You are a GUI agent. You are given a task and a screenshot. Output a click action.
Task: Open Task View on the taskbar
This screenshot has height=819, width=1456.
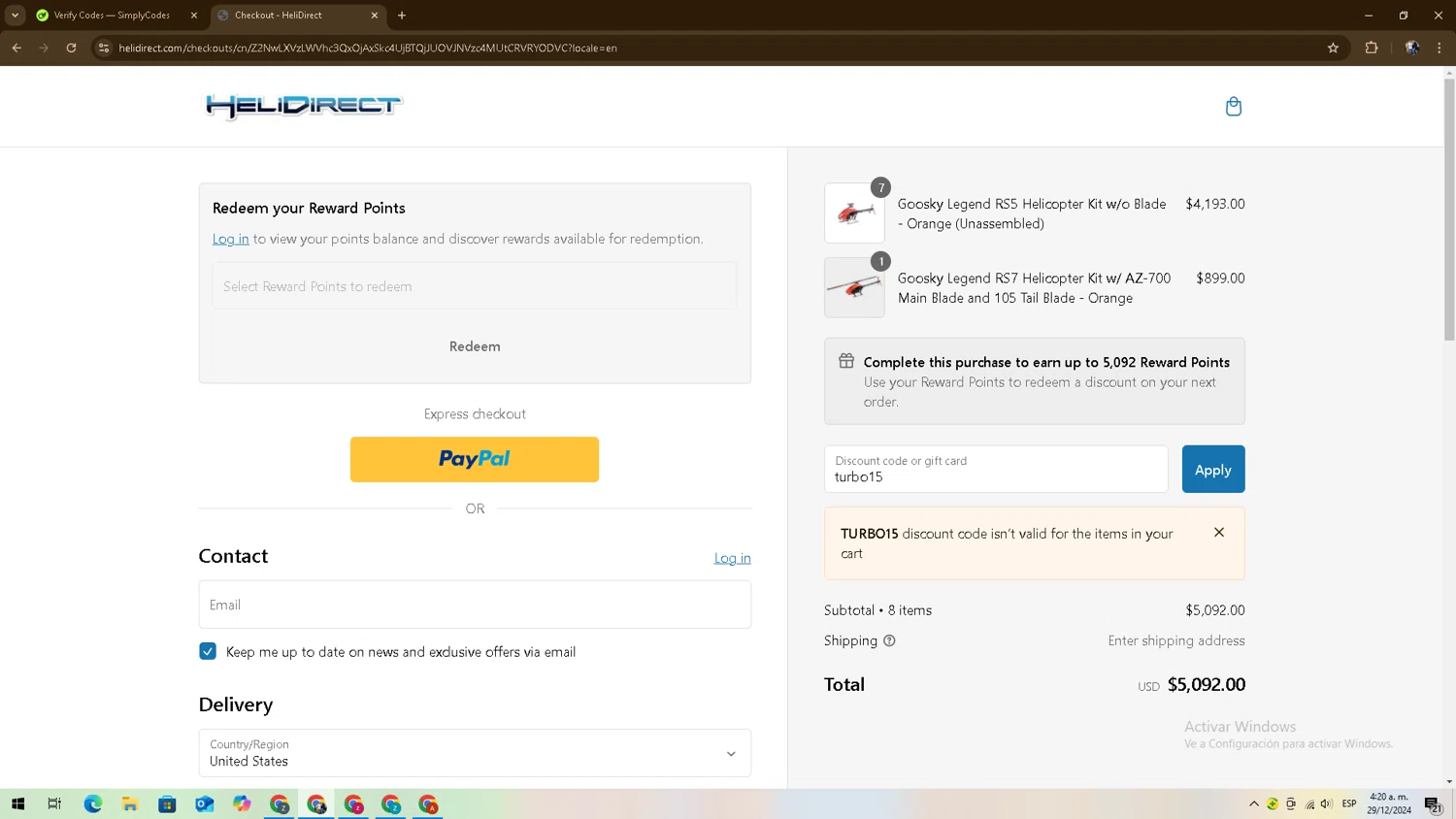[54, 804]
